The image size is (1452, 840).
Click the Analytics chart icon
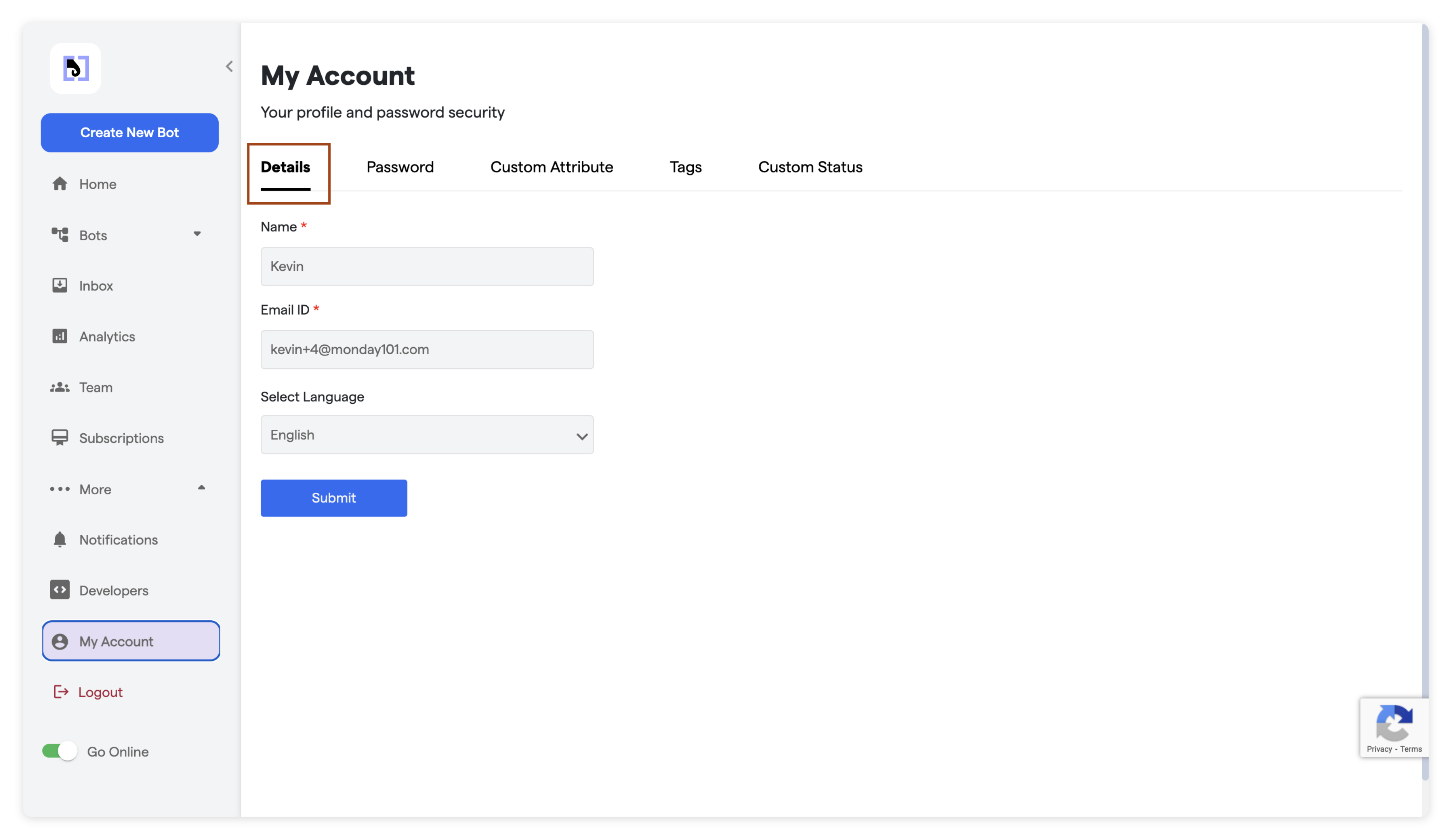click(x=60, y=336)
